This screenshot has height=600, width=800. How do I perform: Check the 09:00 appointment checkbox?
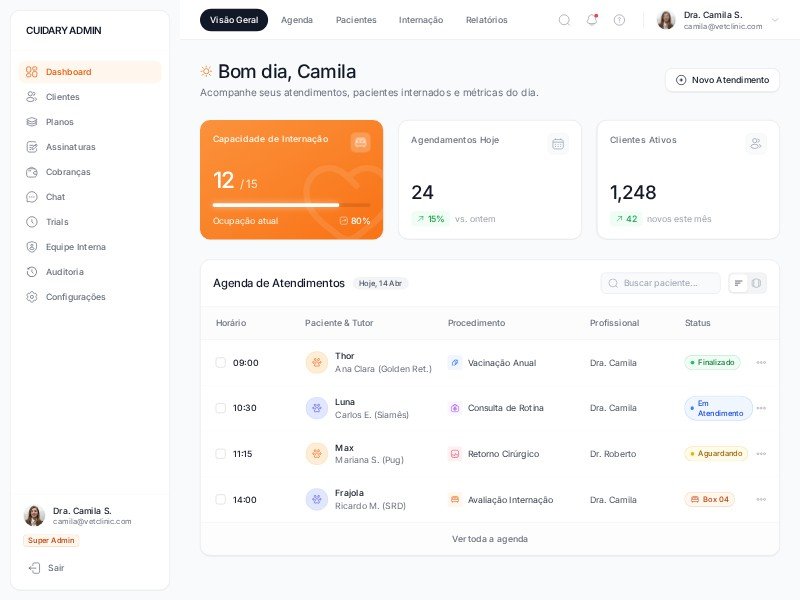point(221,363)
